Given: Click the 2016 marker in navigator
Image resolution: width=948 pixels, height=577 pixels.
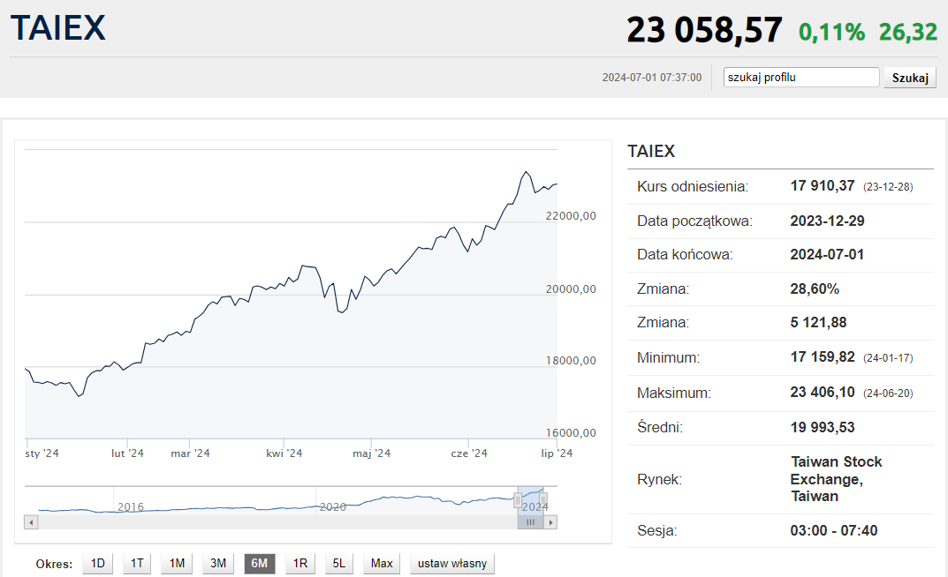Looking at the screenshot, I should click(131, 507).
